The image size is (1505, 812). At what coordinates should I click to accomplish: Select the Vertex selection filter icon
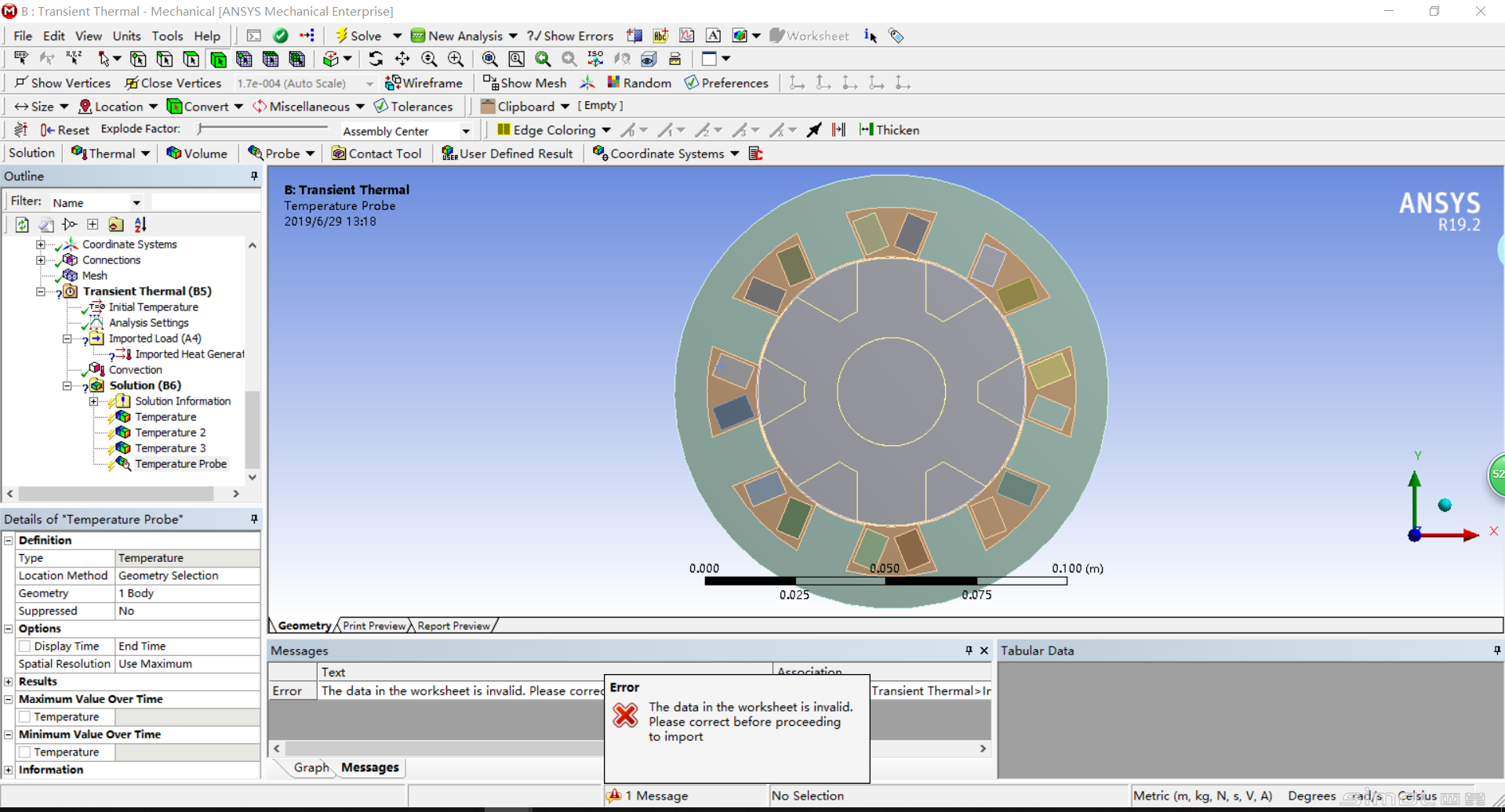138,59
